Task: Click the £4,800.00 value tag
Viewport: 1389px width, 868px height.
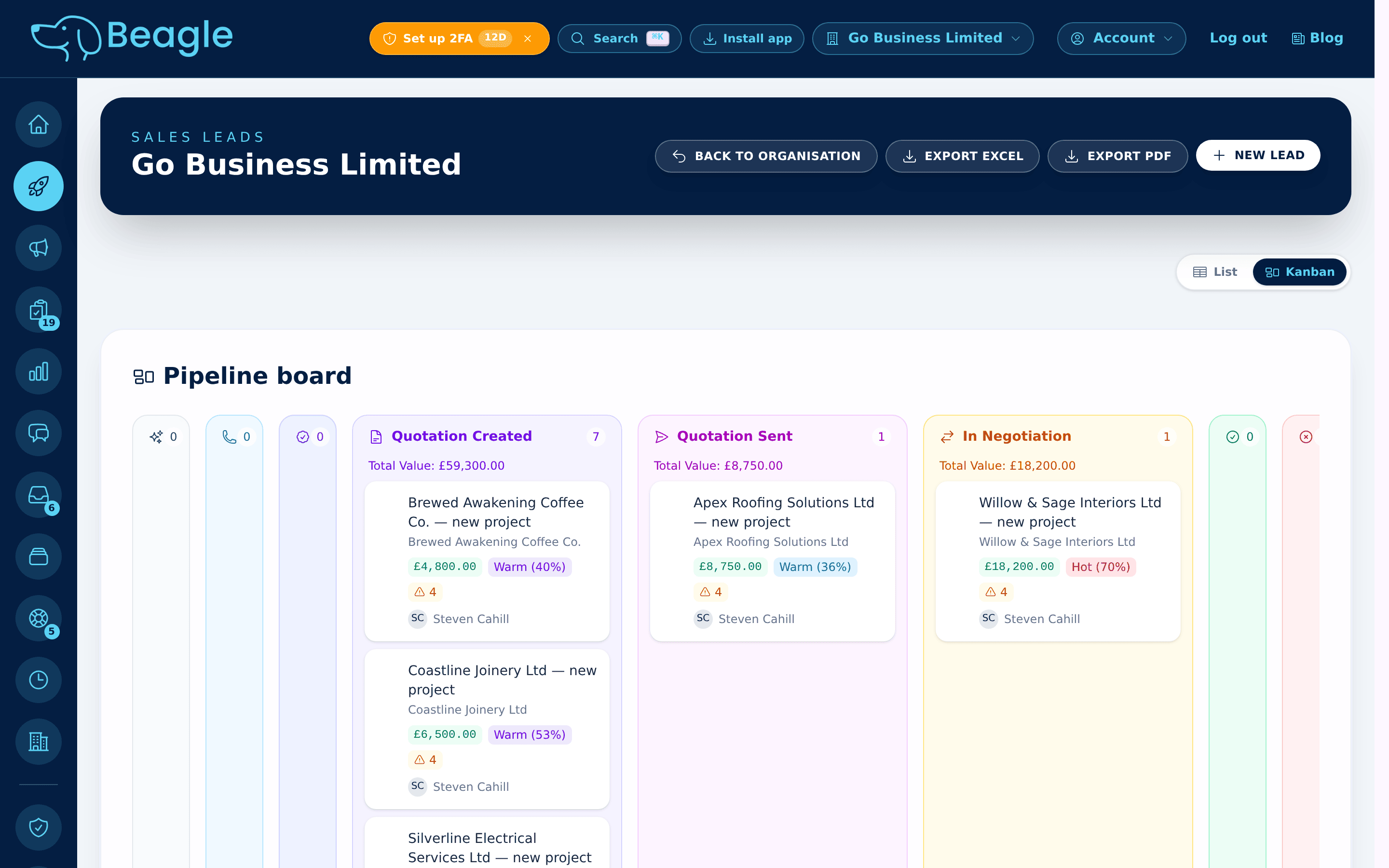Action: click(x=445, y=567)
